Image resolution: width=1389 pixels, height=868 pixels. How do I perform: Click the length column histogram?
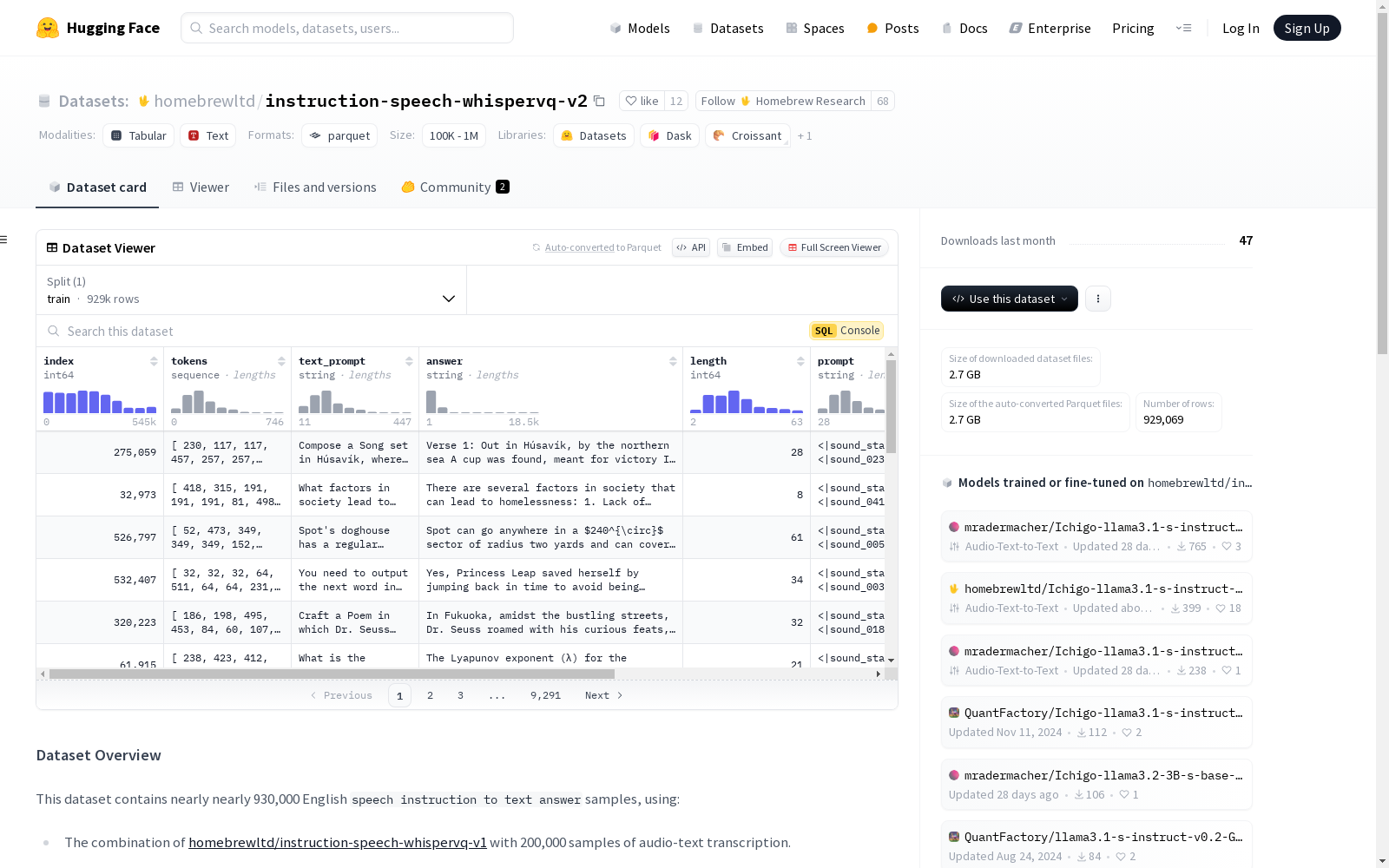click(747, 402)
